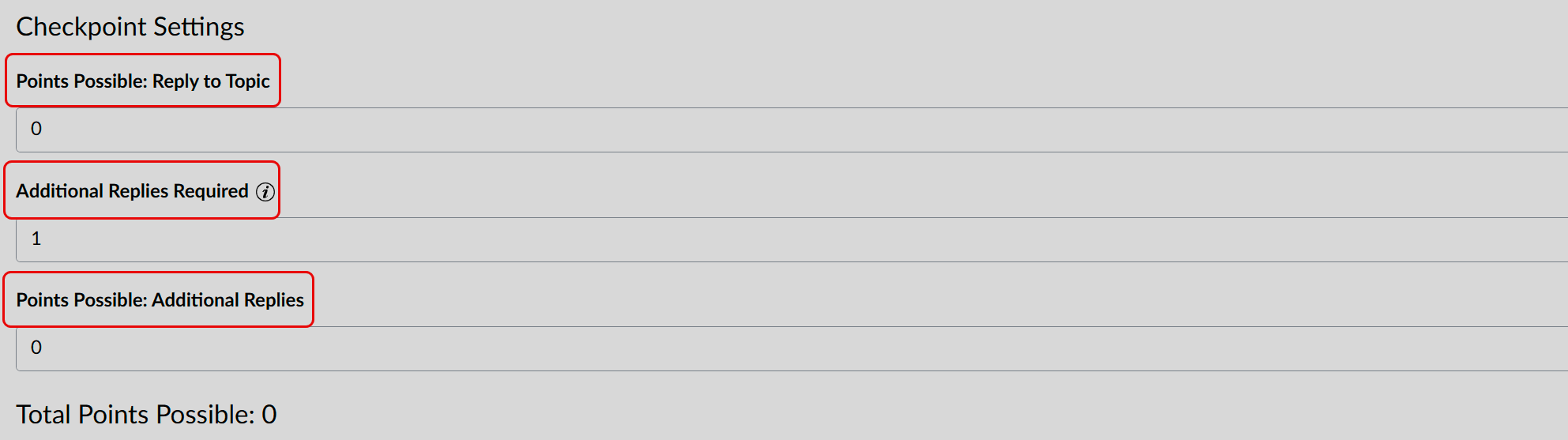The width and height of the screenshot is (1568, 440).
Task: Click the word Required before the info icon
Action: tap(211, 191)
